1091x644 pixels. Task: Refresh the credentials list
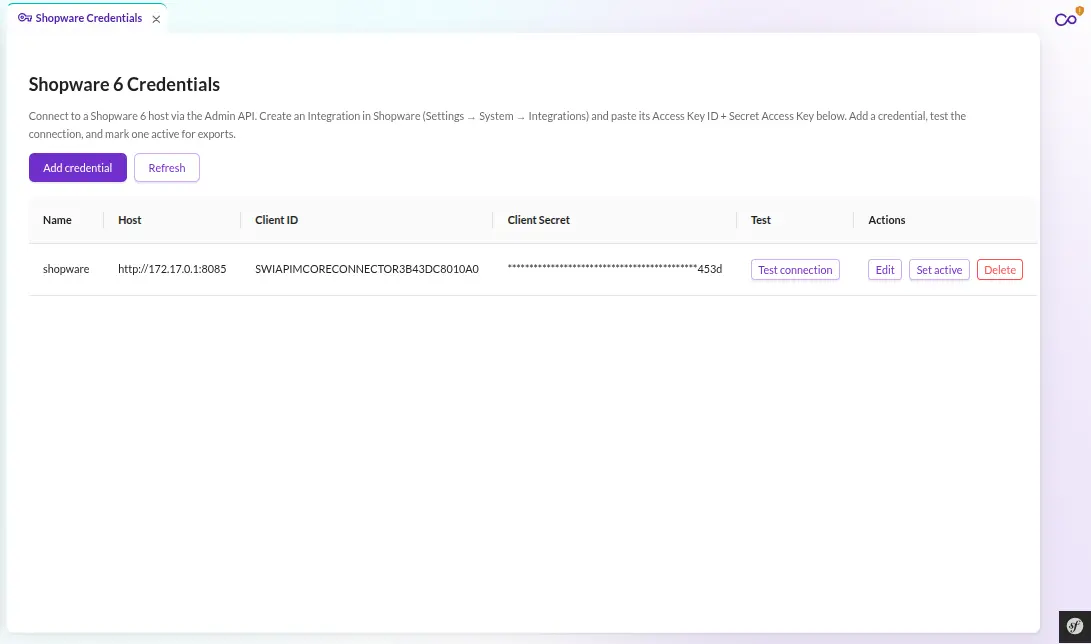click(167, 168)
